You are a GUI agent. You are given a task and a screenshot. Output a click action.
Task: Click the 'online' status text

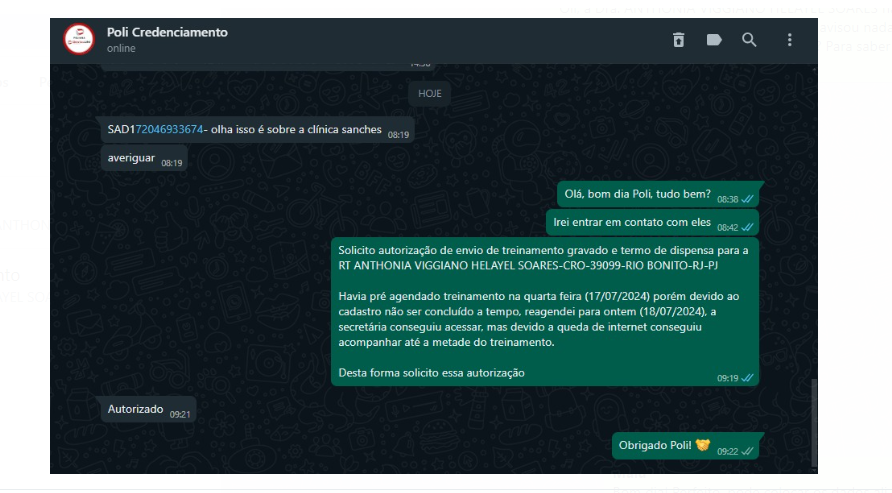[x=121, y=48]
